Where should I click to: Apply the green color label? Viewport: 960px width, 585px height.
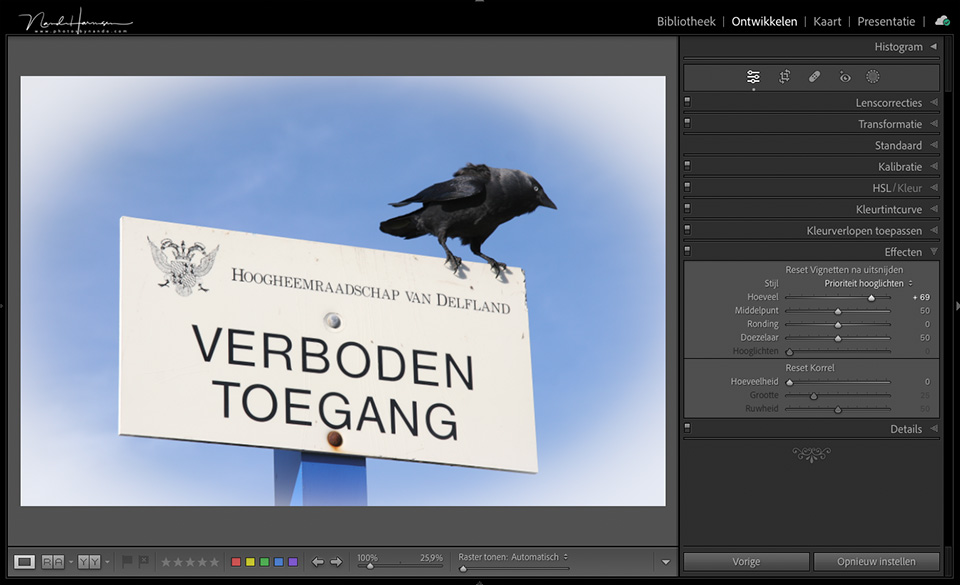[x=264, y=562]
